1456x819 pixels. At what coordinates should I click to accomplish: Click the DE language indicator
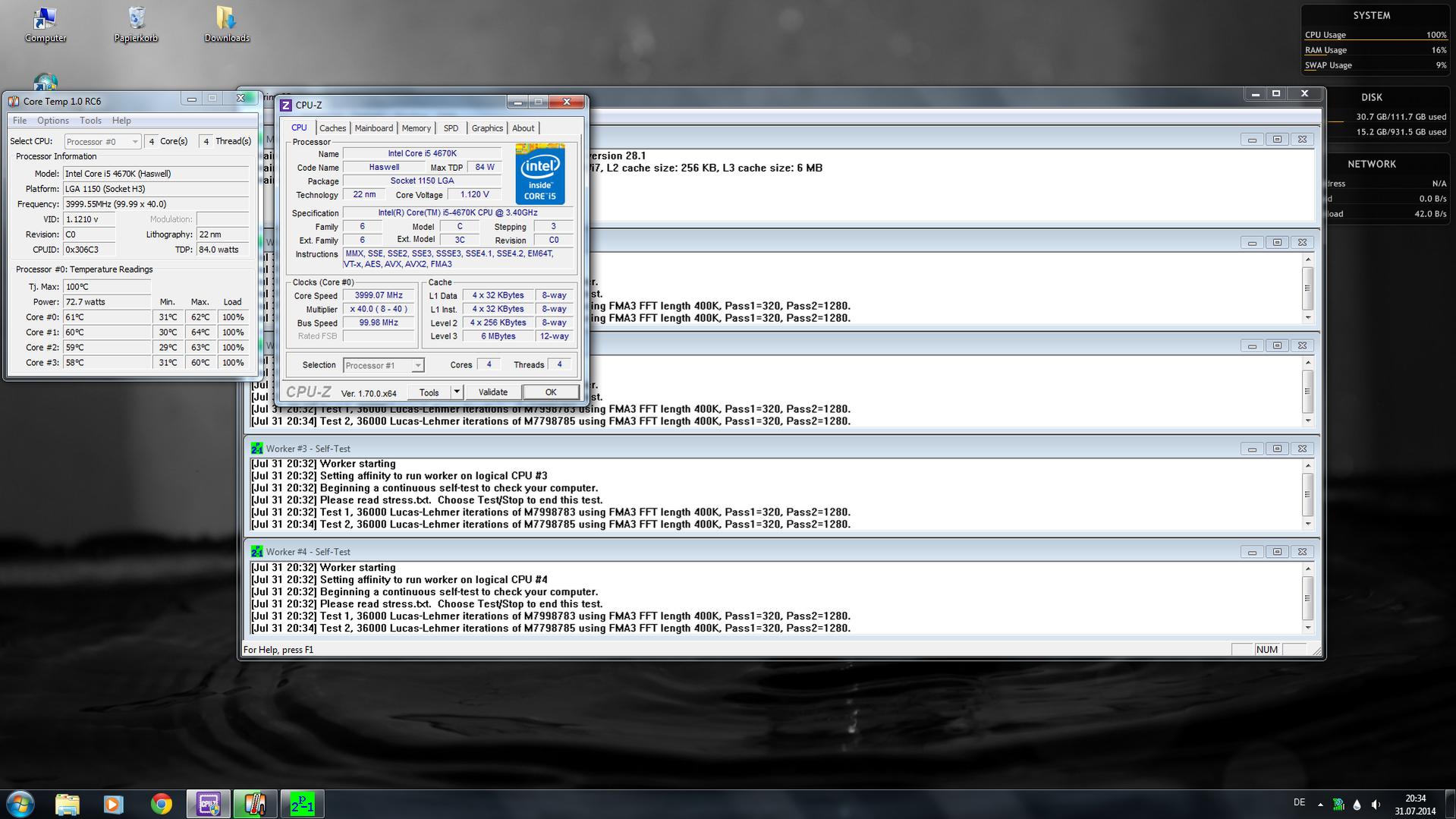click(x=1299, y=802)
